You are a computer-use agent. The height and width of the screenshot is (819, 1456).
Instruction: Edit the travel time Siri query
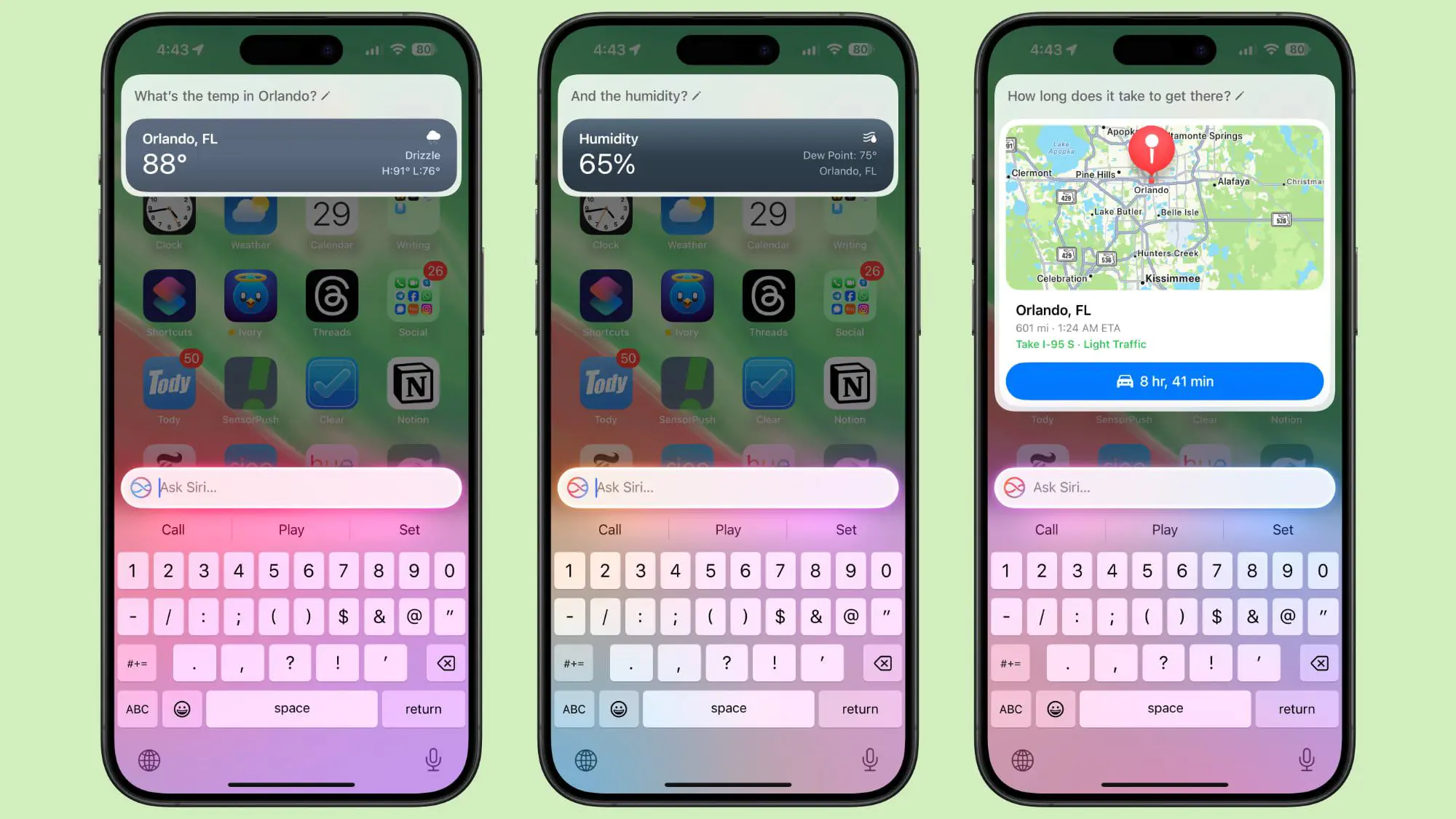pyautogui.click(x=1240, y=96)
